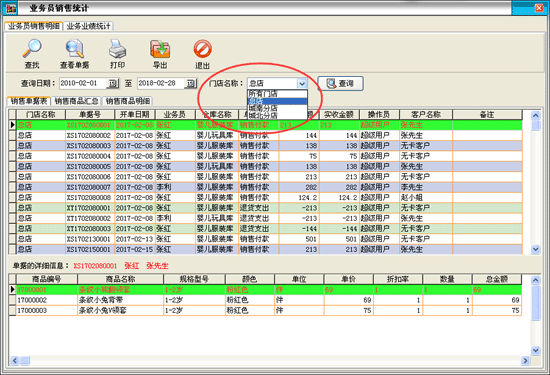550x375 pixels.
Task: Switch to the 业务业绩统计 tab
Action: (x=88, y=26)
